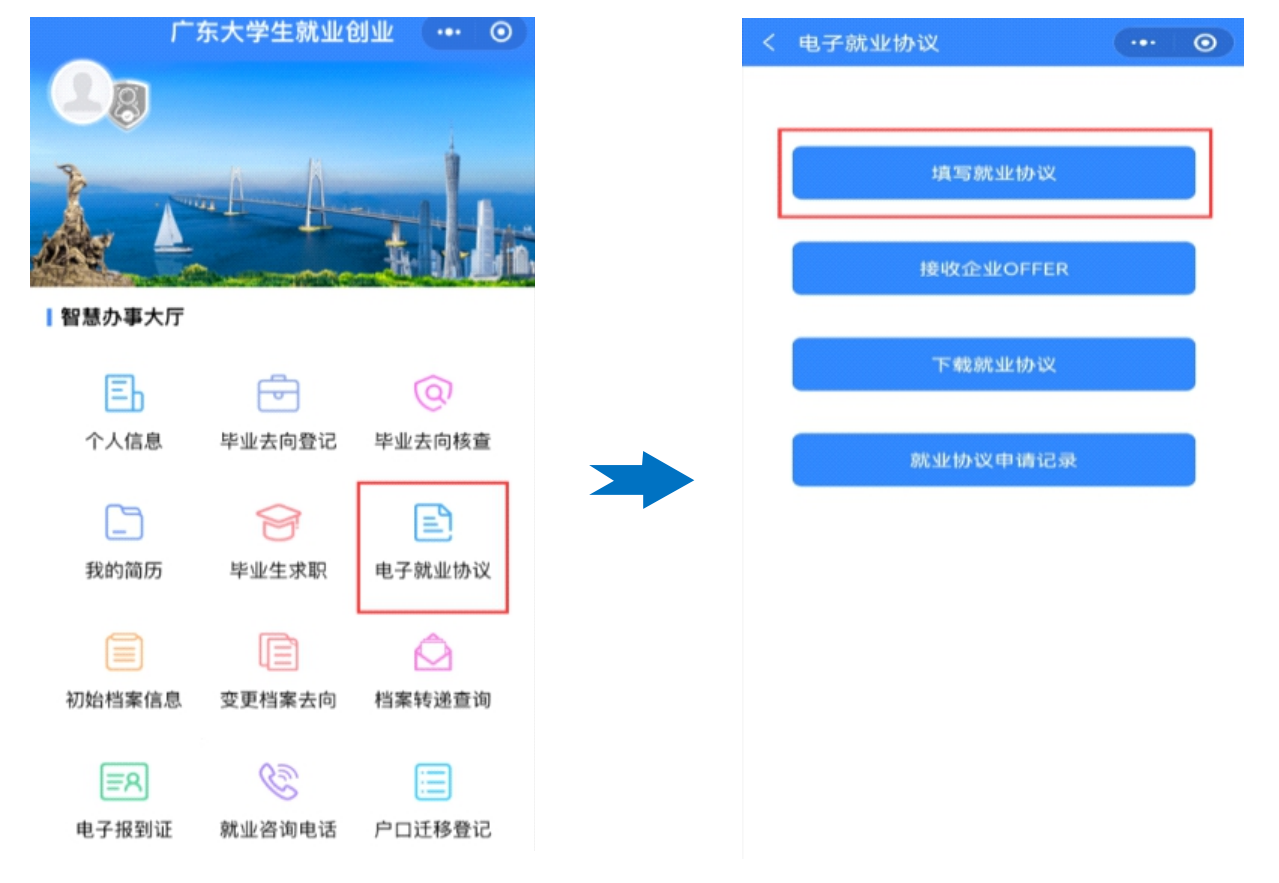
Task: Open the 个人信息 icon
Action: 124,394
